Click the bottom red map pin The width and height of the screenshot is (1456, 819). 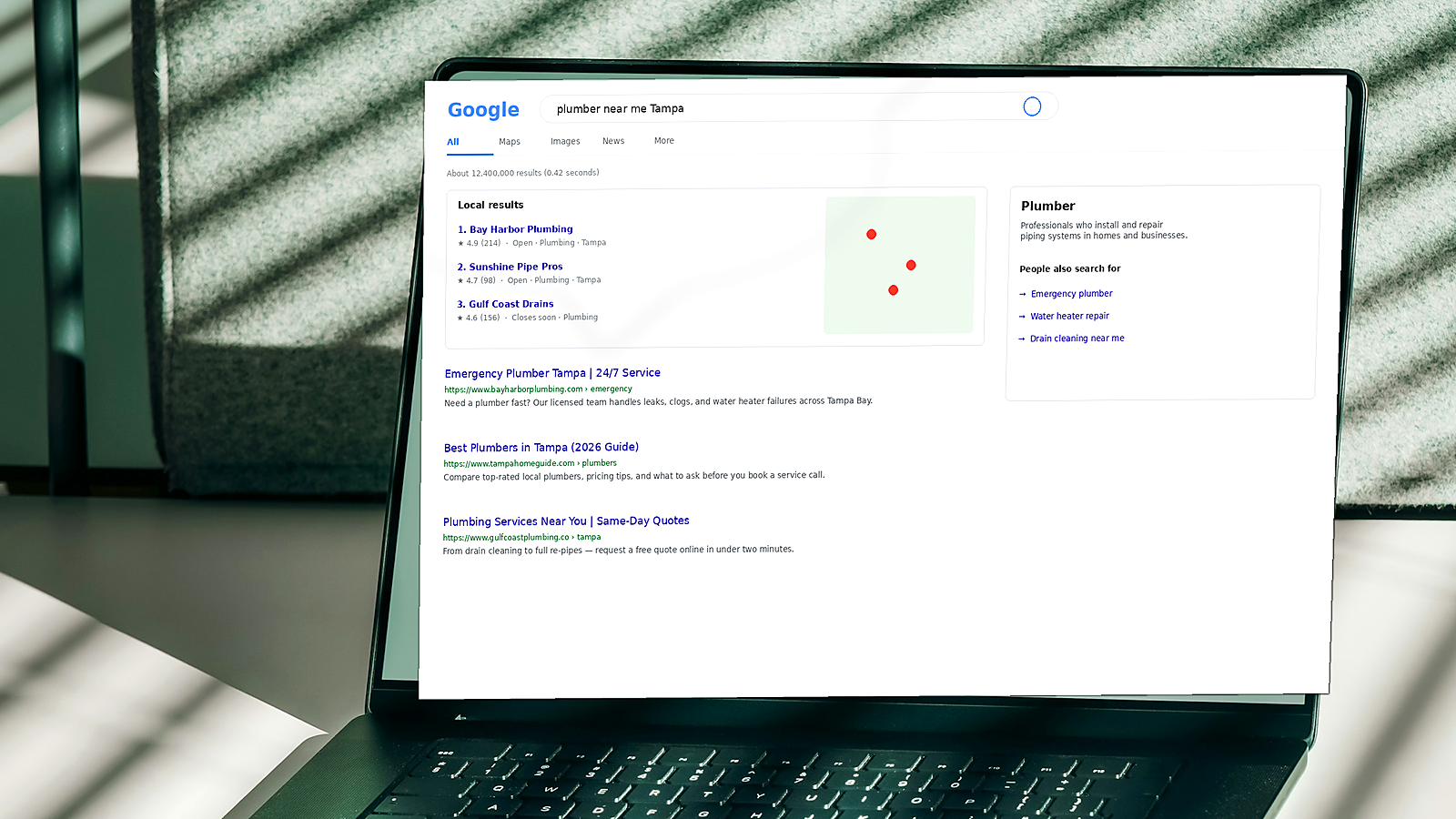click(x=893, y=290)
